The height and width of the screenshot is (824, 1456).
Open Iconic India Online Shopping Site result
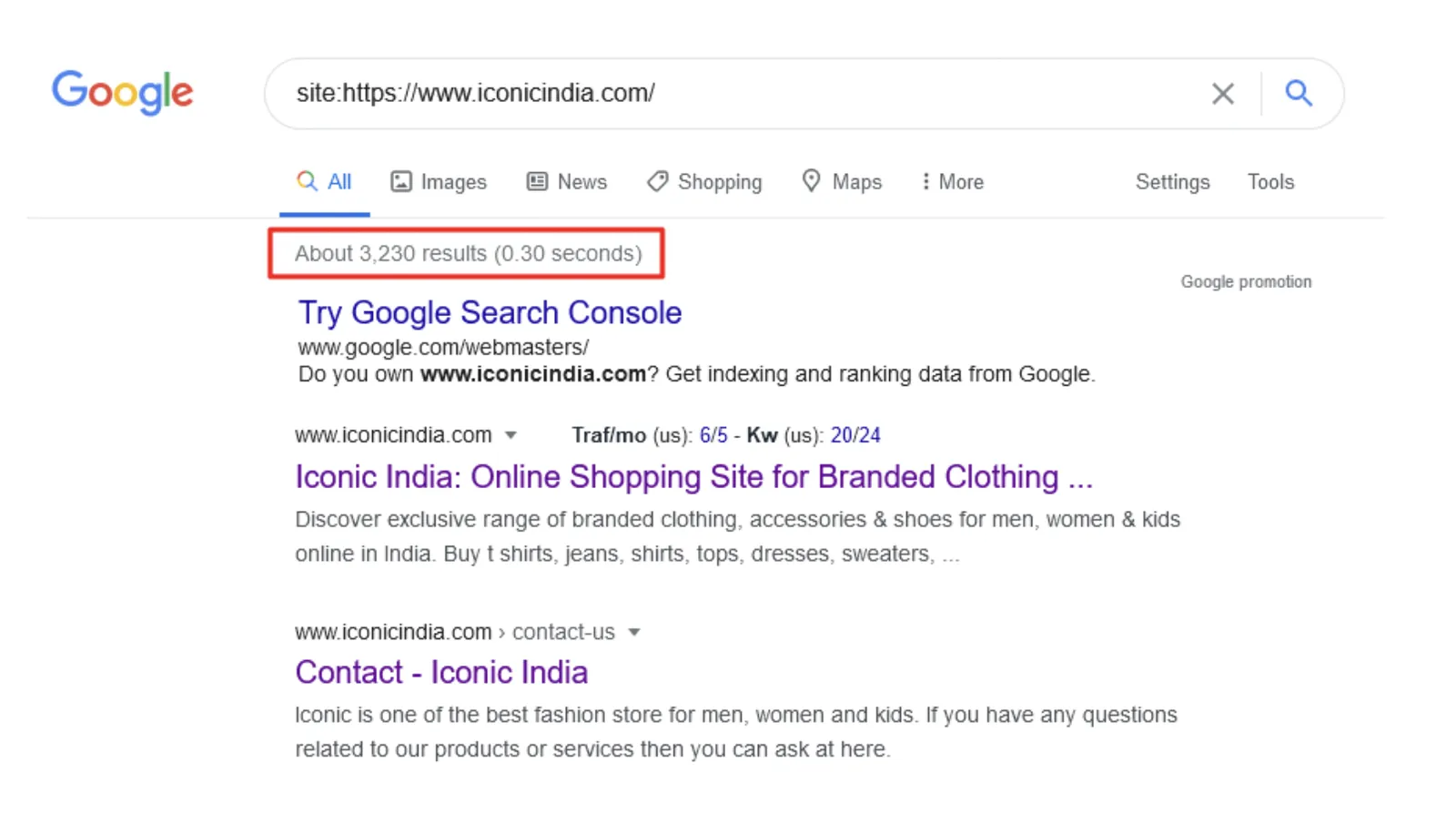point(693,476)
